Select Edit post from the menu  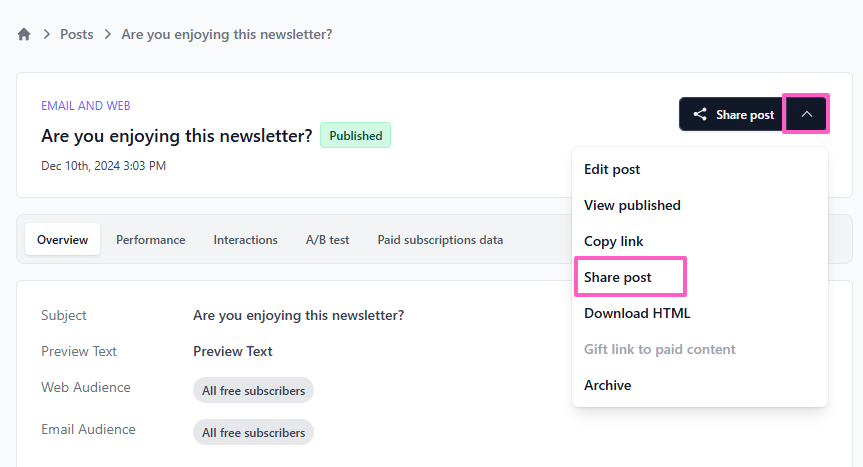pos(612,169)
